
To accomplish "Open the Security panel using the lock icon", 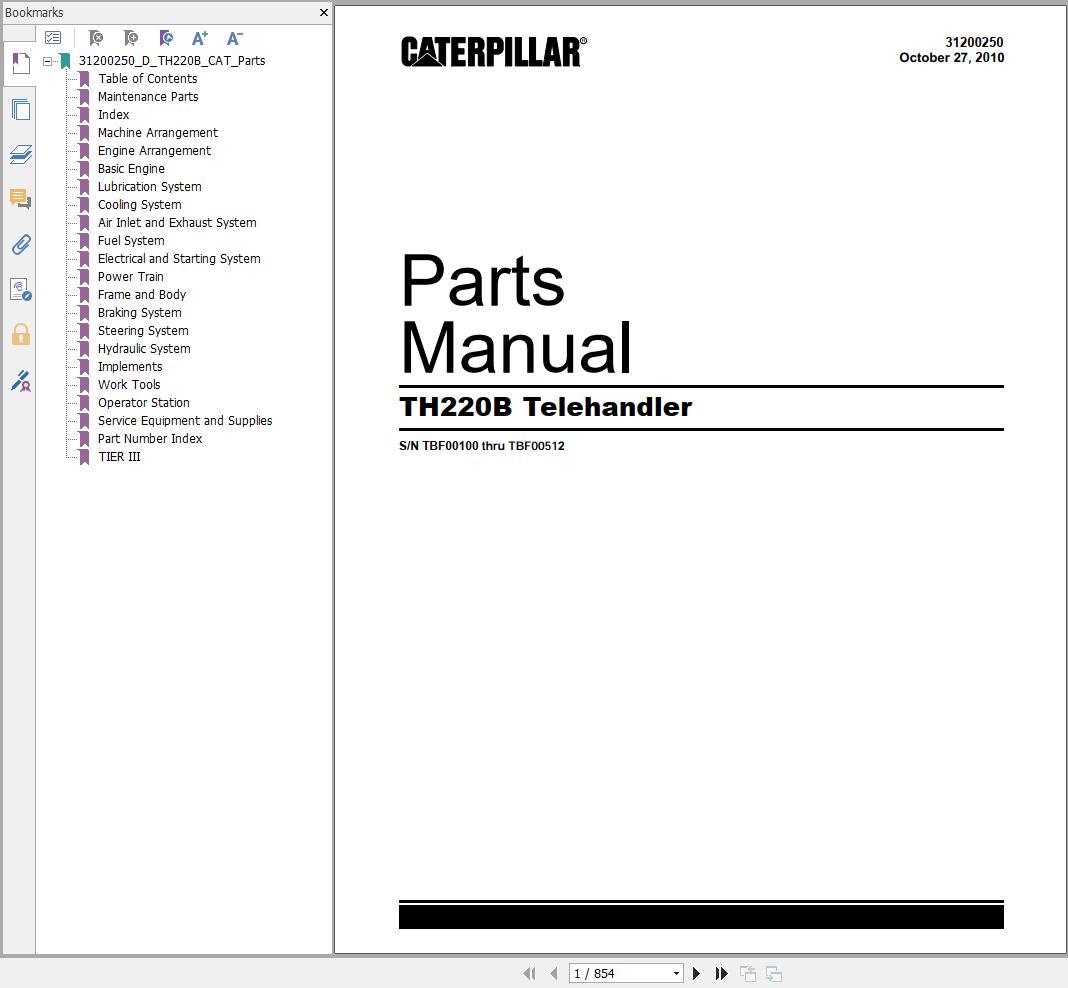I will point(20,334).
